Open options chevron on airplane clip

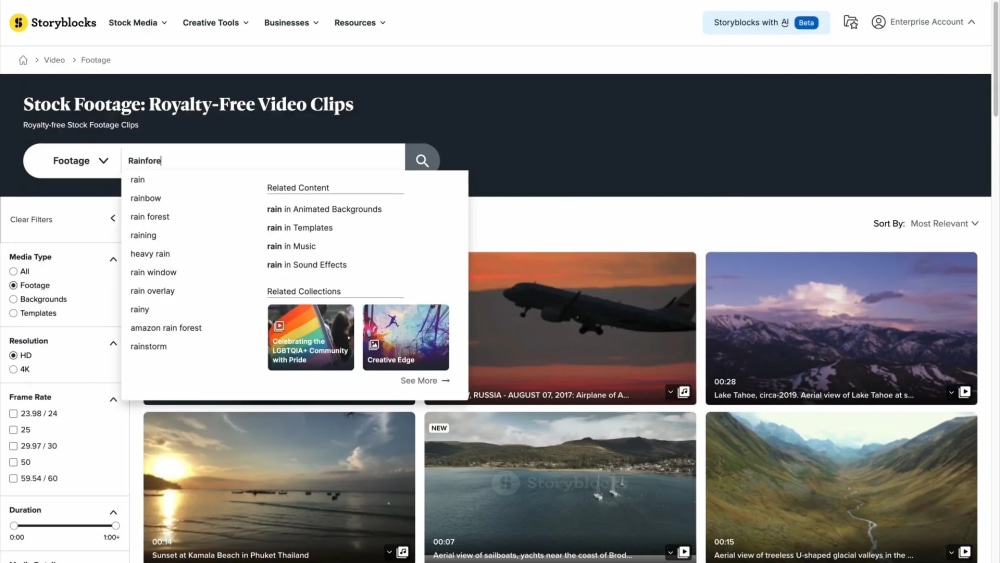click(670, 392)
